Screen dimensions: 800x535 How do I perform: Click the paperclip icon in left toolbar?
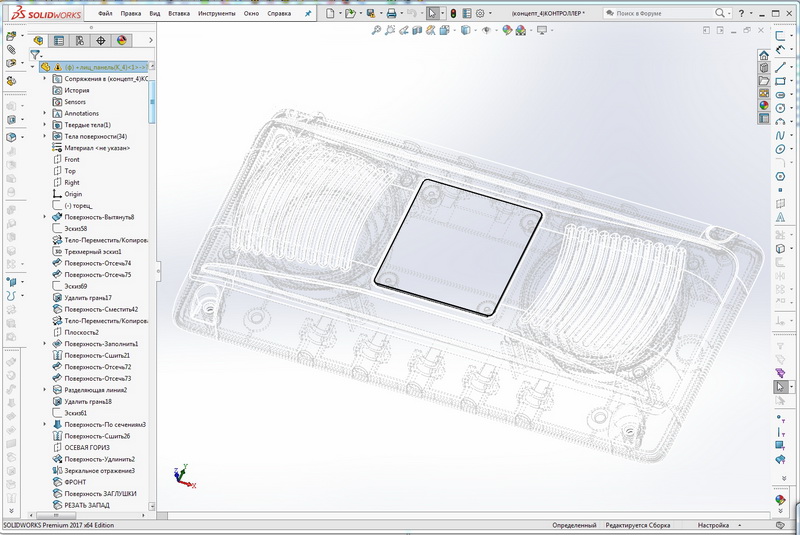click(x=11, y=49)
